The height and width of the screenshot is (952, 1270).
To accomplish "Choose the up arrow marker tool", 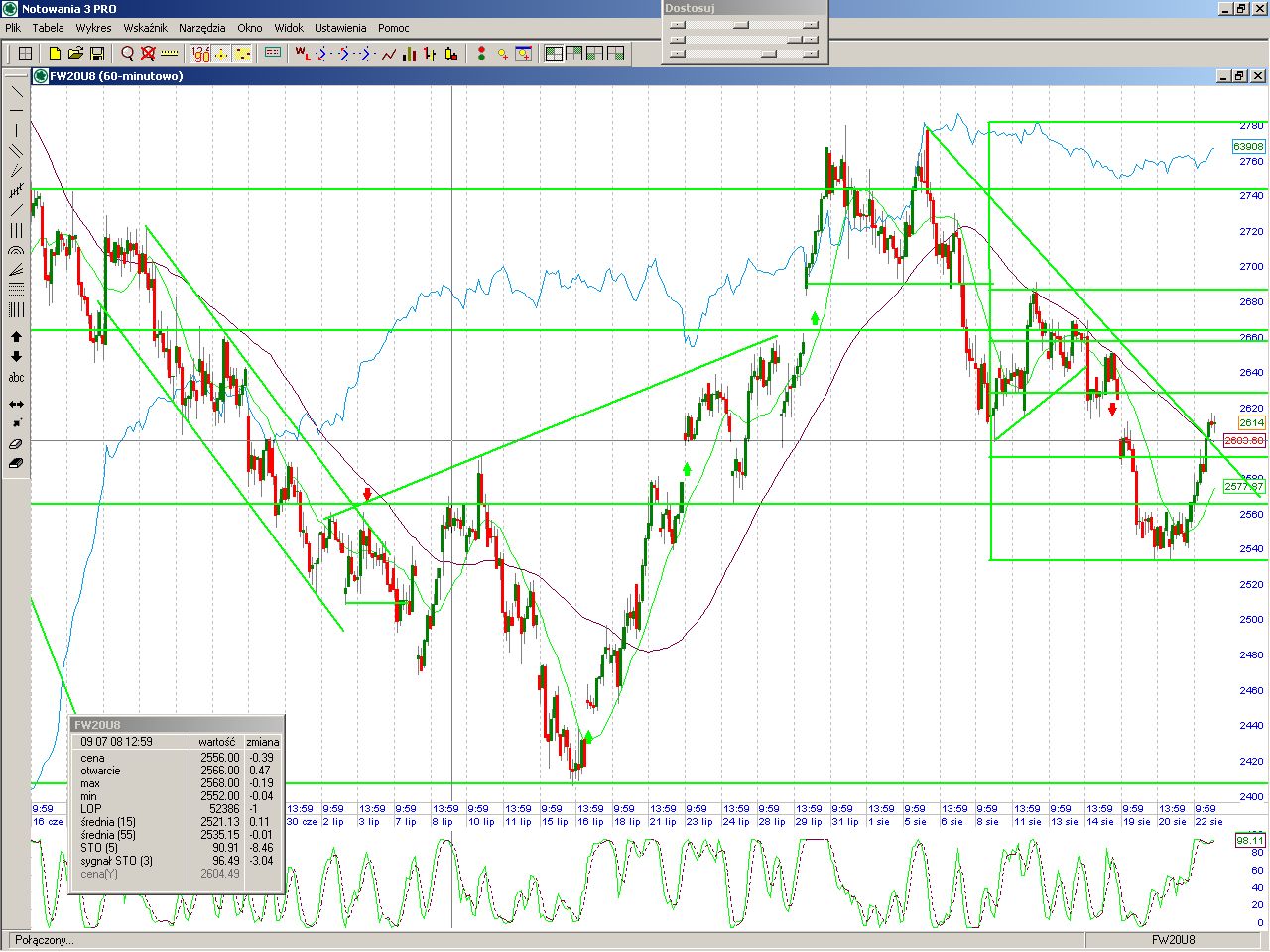I will coord(16,337).
